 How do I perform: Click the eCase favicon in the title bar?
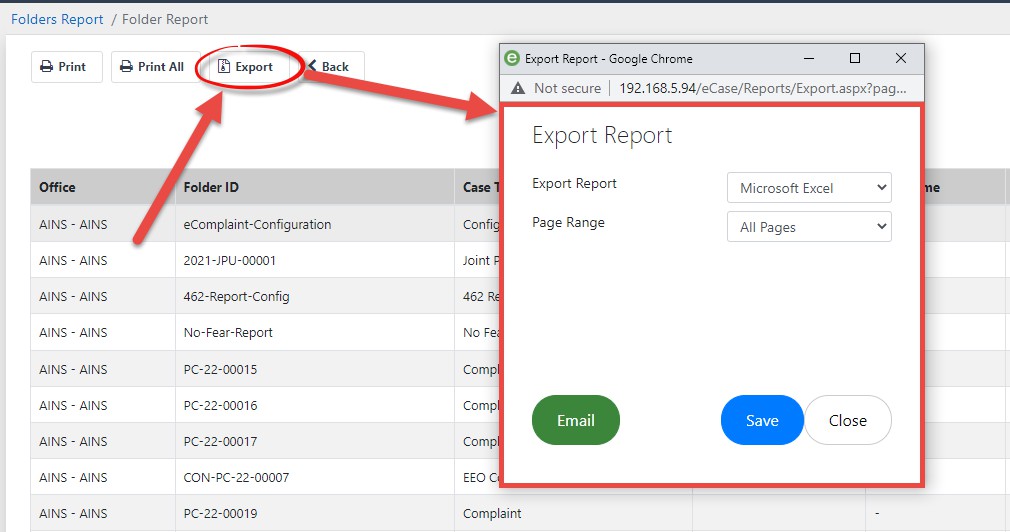click(x=511, y=58)
